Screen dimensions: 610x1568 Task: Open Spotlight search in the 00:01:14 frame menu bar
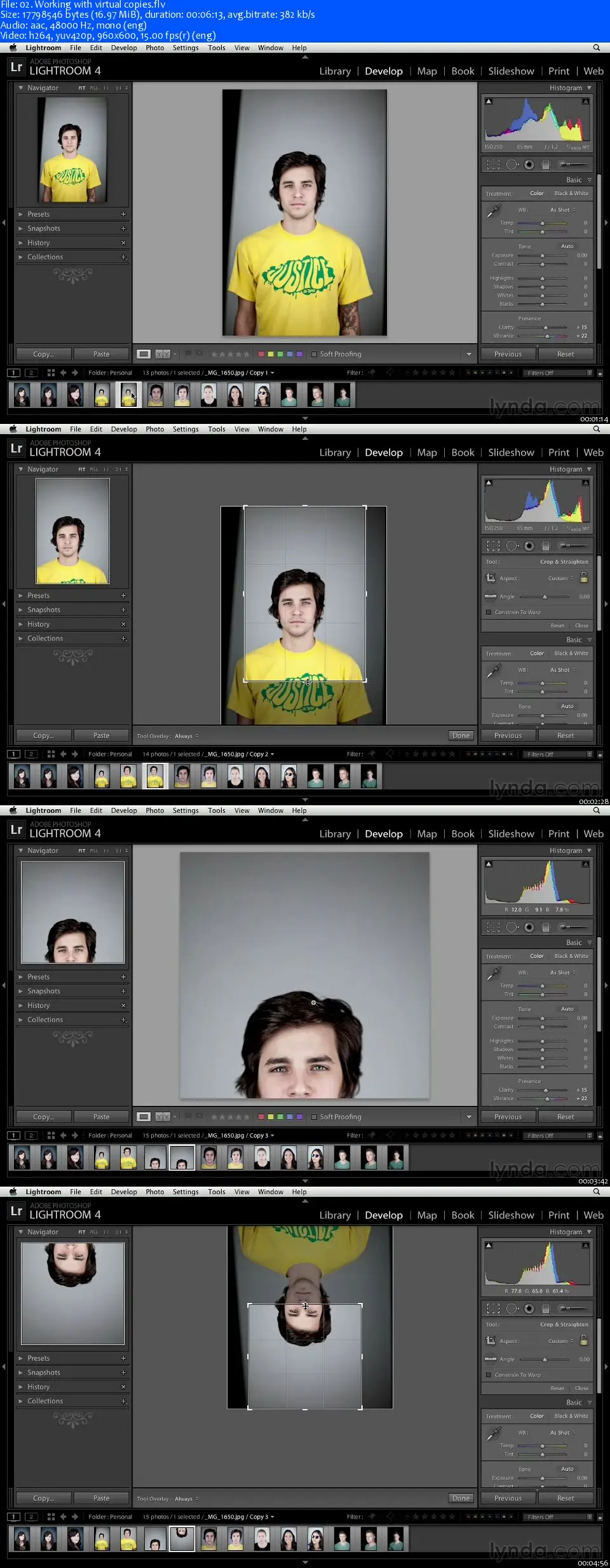[x=596, y=48]
